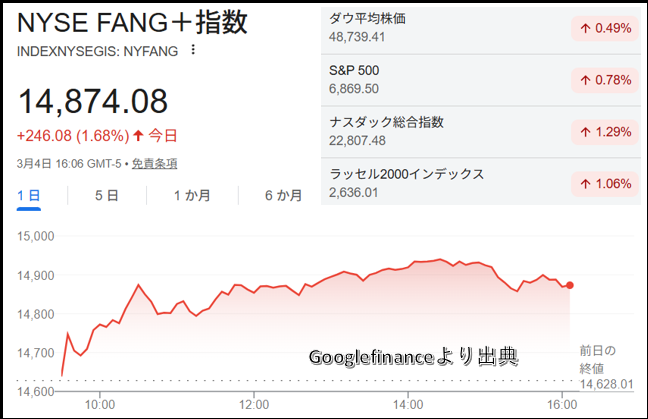Click the 前日の終値 previous close label
648x419 pixels.
tap(598, 359)
